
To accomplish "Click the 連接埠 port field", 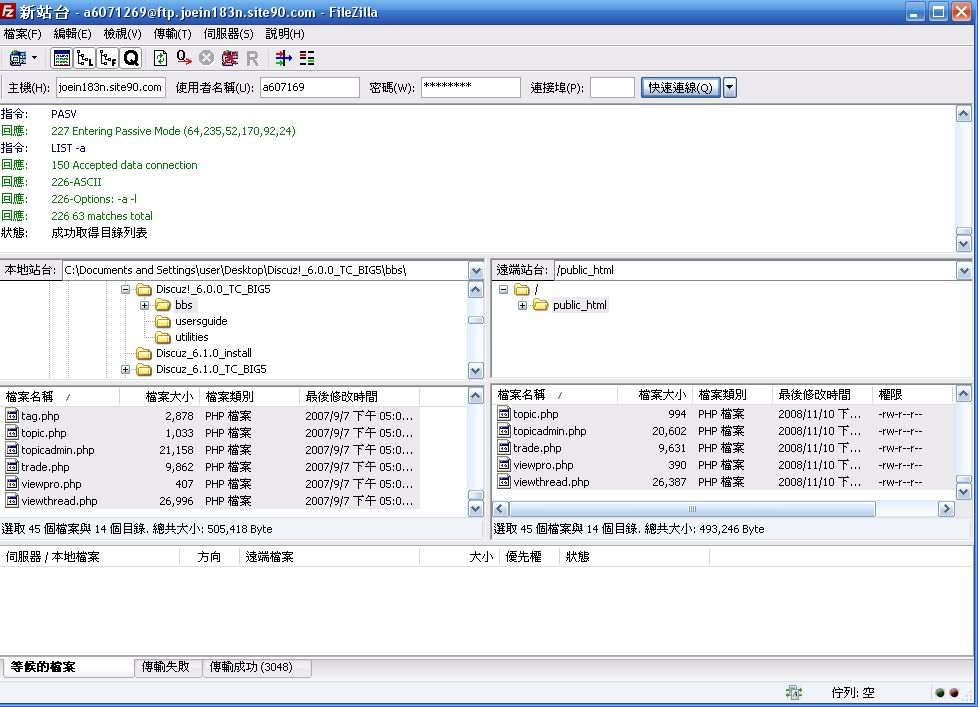I will click(612, 87).
